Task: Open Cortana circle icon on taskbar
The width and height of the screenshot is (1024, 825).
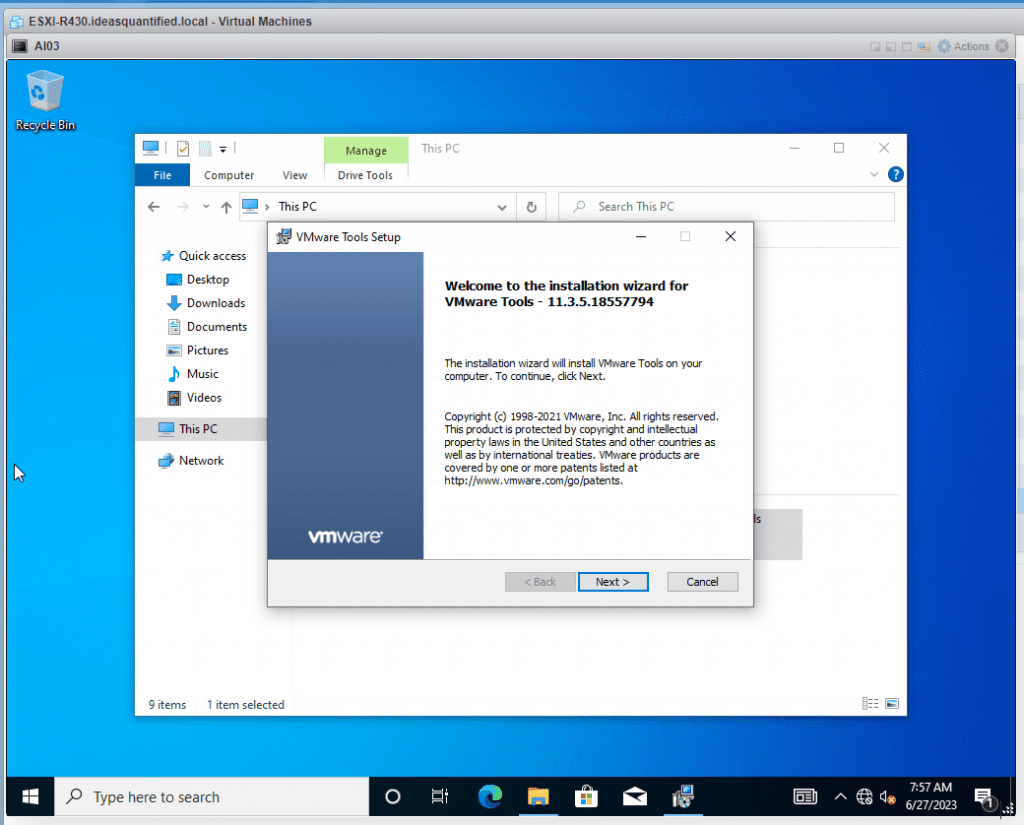Action: pos(392,796)
